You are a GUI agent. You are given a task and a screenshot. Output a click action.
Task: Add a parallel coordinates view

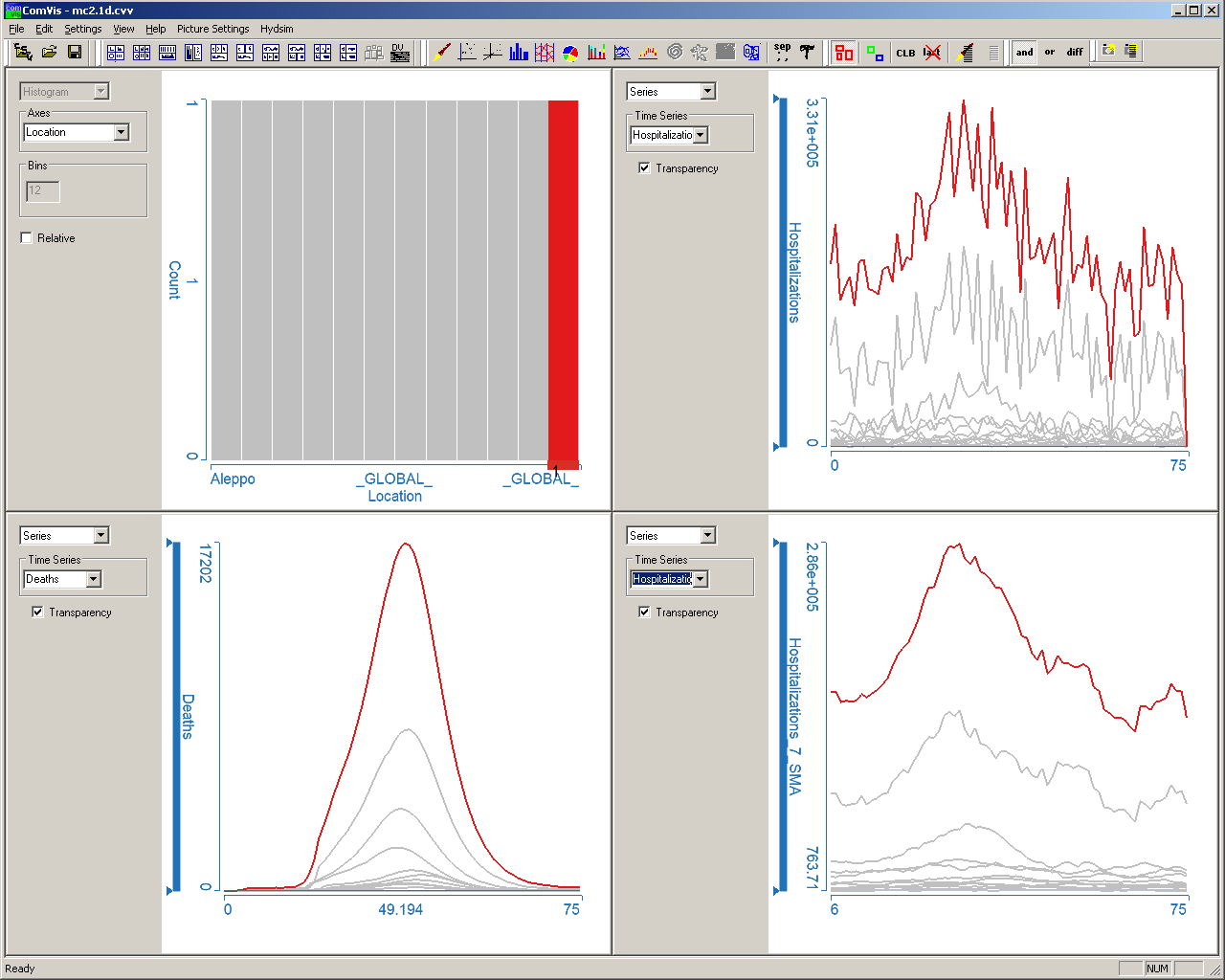[x=545, y=53]
